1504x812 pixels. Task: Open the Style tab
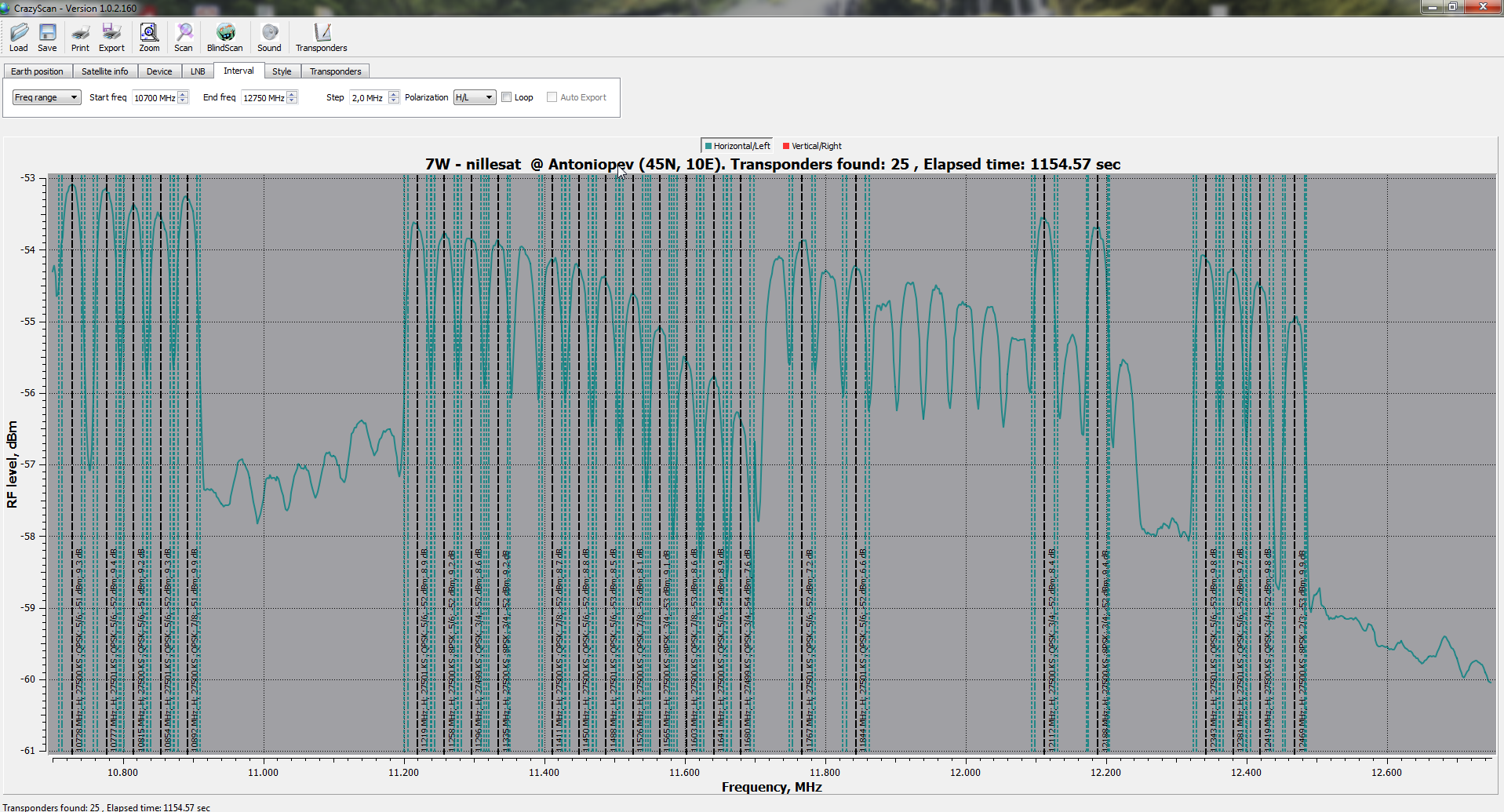pyautogui.click(x=282, y=71)
